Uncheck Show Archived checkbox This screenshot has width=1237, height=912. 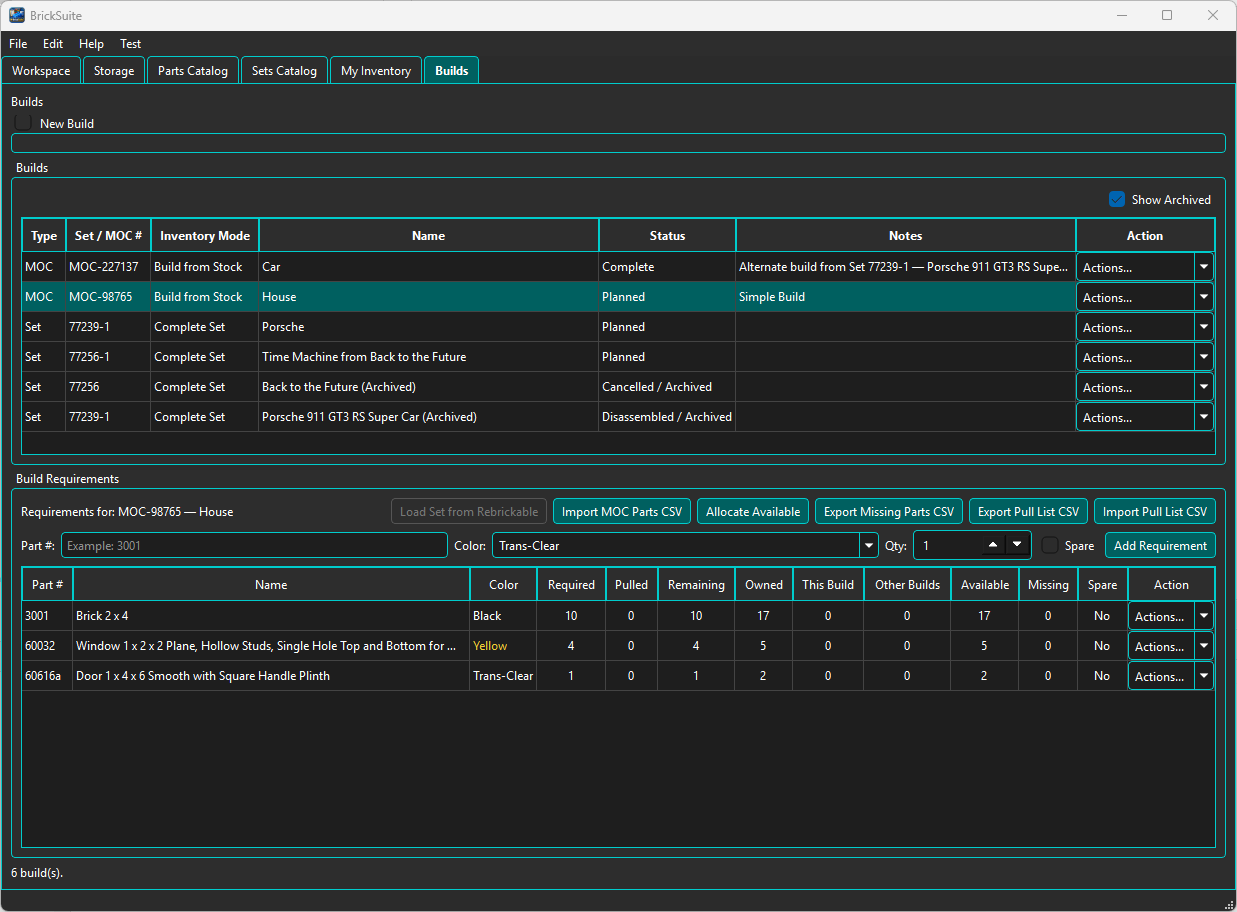pos(1117,199)
